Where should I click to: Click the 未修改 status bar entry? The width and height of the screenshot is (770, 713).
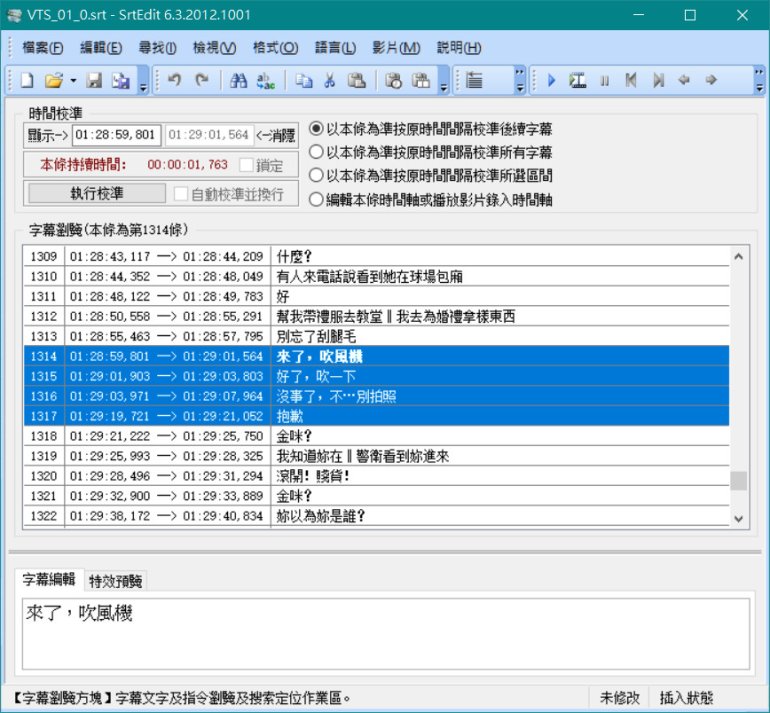620,698
